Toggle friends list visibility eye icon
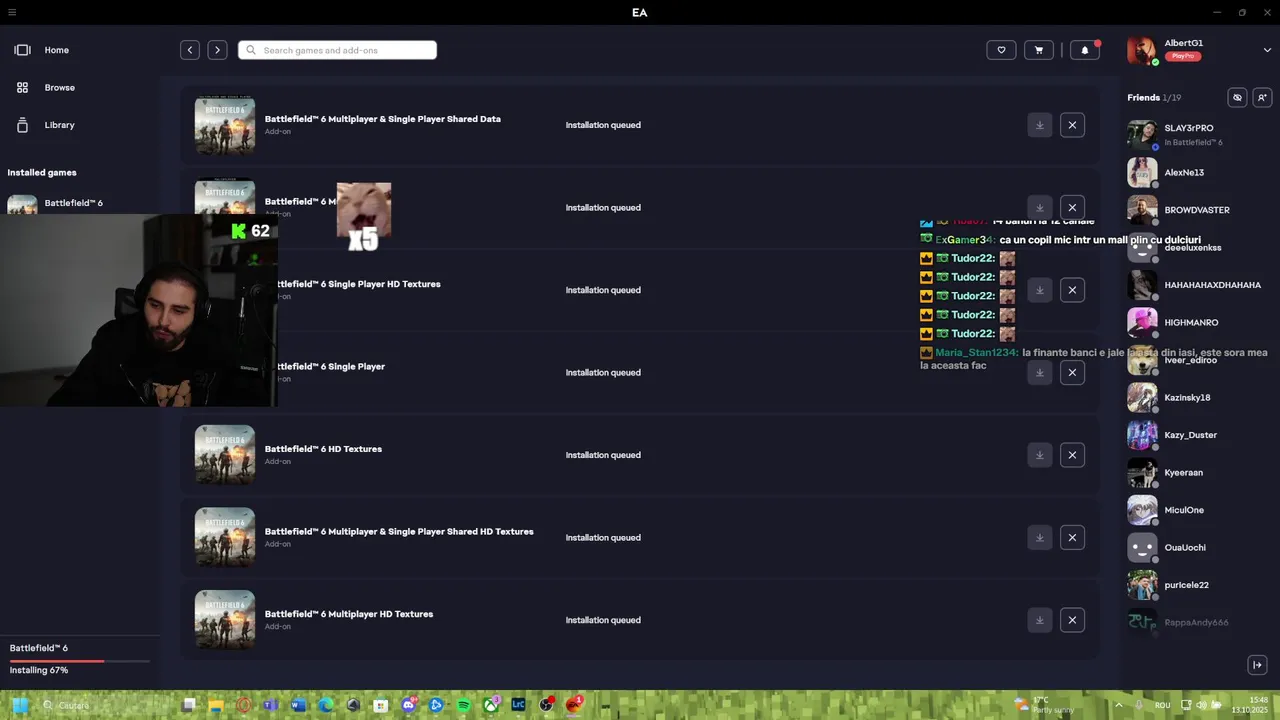 click(x=1237, y=98)
